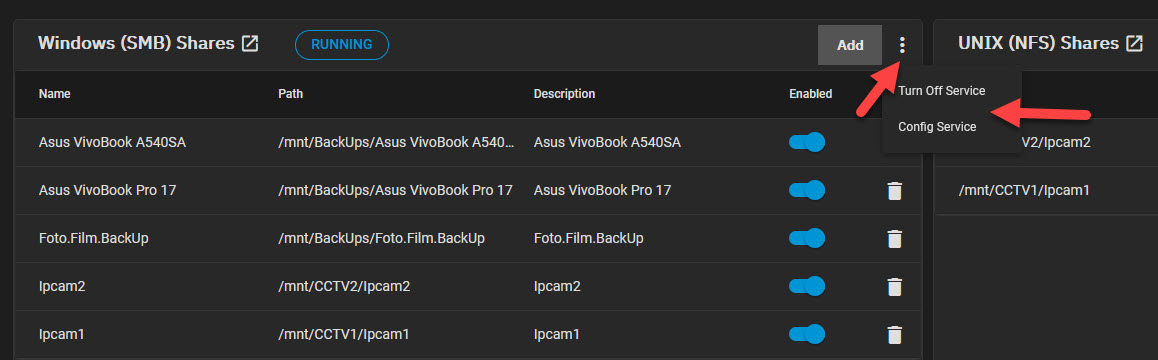Toggle off the Asus VivoBook Pro 17 share
The image size is (1158, 360).
806,190
